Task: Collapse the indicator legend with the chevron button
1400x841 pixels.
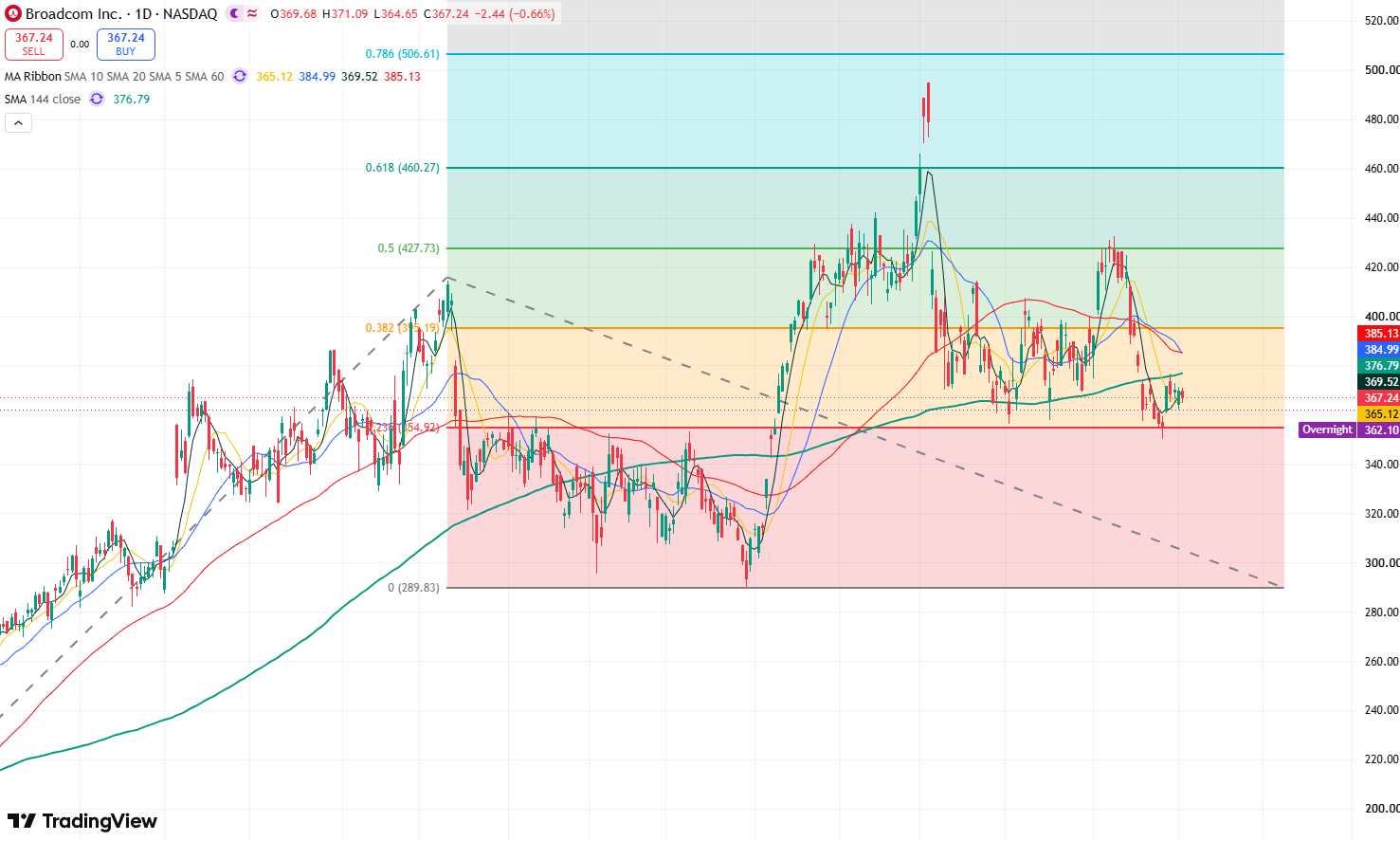Action: (x=18, y=122)
